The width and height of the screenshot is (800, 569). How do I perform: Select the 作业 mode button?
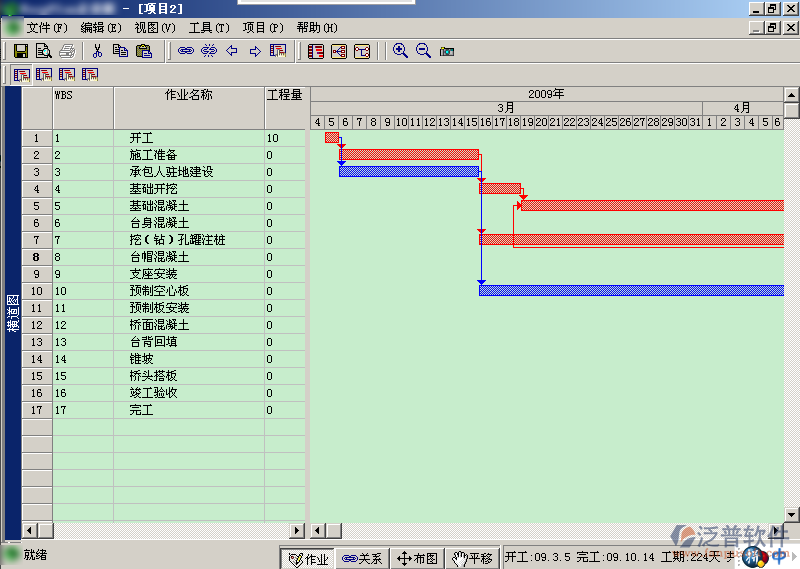click(x=308, y=559)
